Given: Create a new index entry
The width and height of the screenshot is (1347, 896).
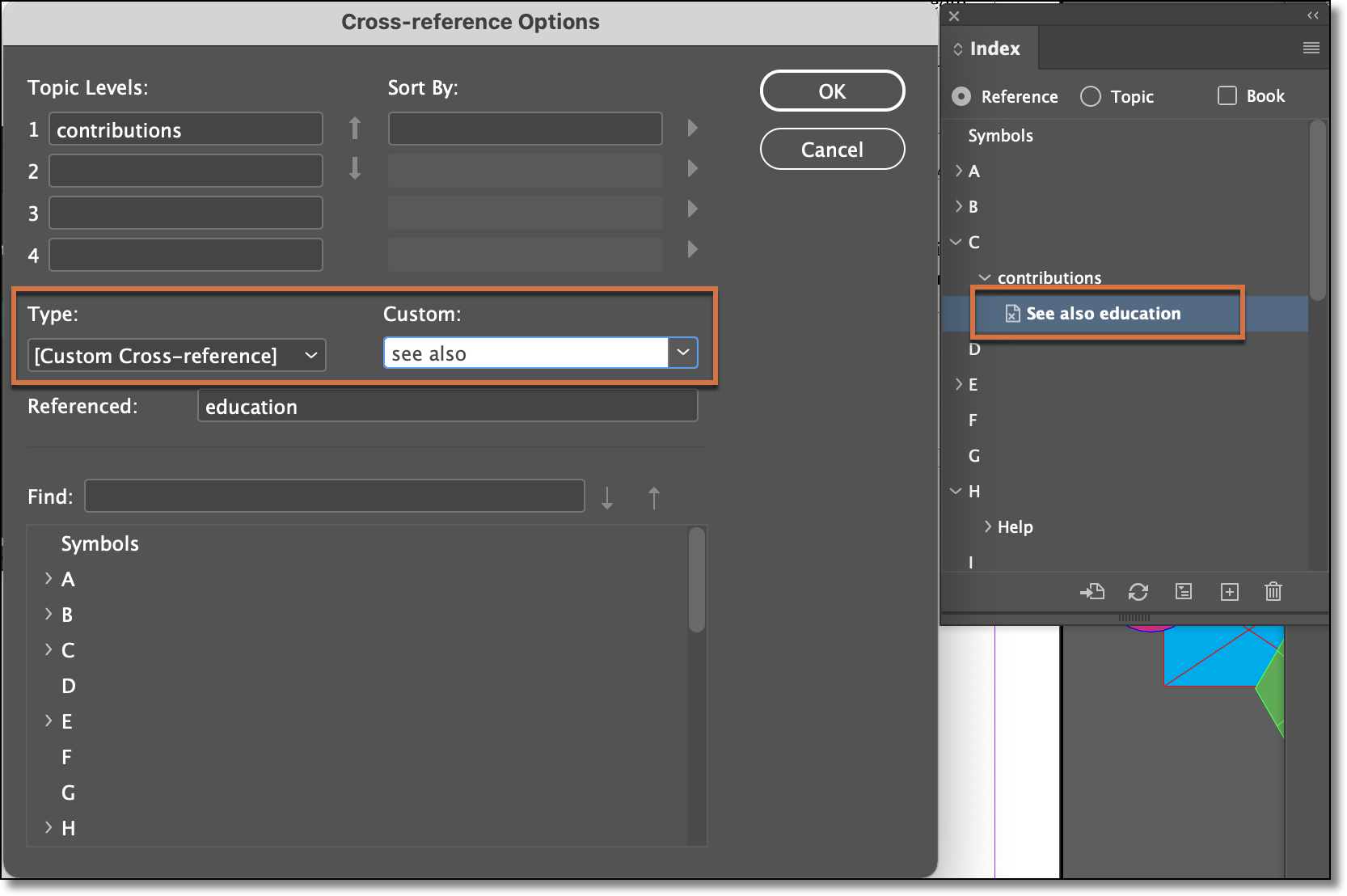Looking at the screenshot, I should coord(1230,592).
